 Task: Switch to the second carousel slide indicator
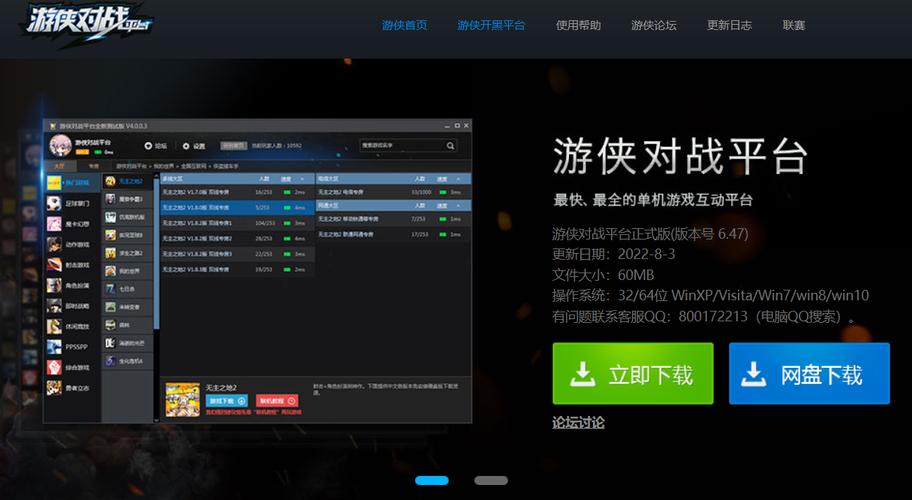[x=490, y=480]
